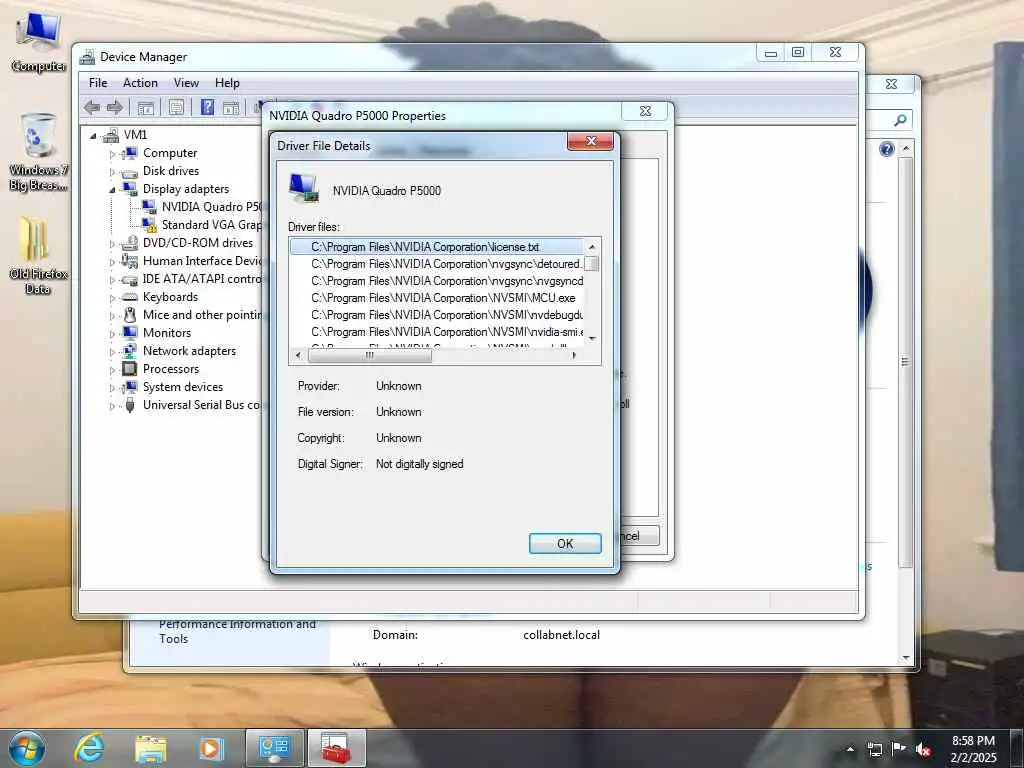This screenshot has height=768, width=1024.
Task: Click the muted volume icon in system tray
Action: (923, 750)
